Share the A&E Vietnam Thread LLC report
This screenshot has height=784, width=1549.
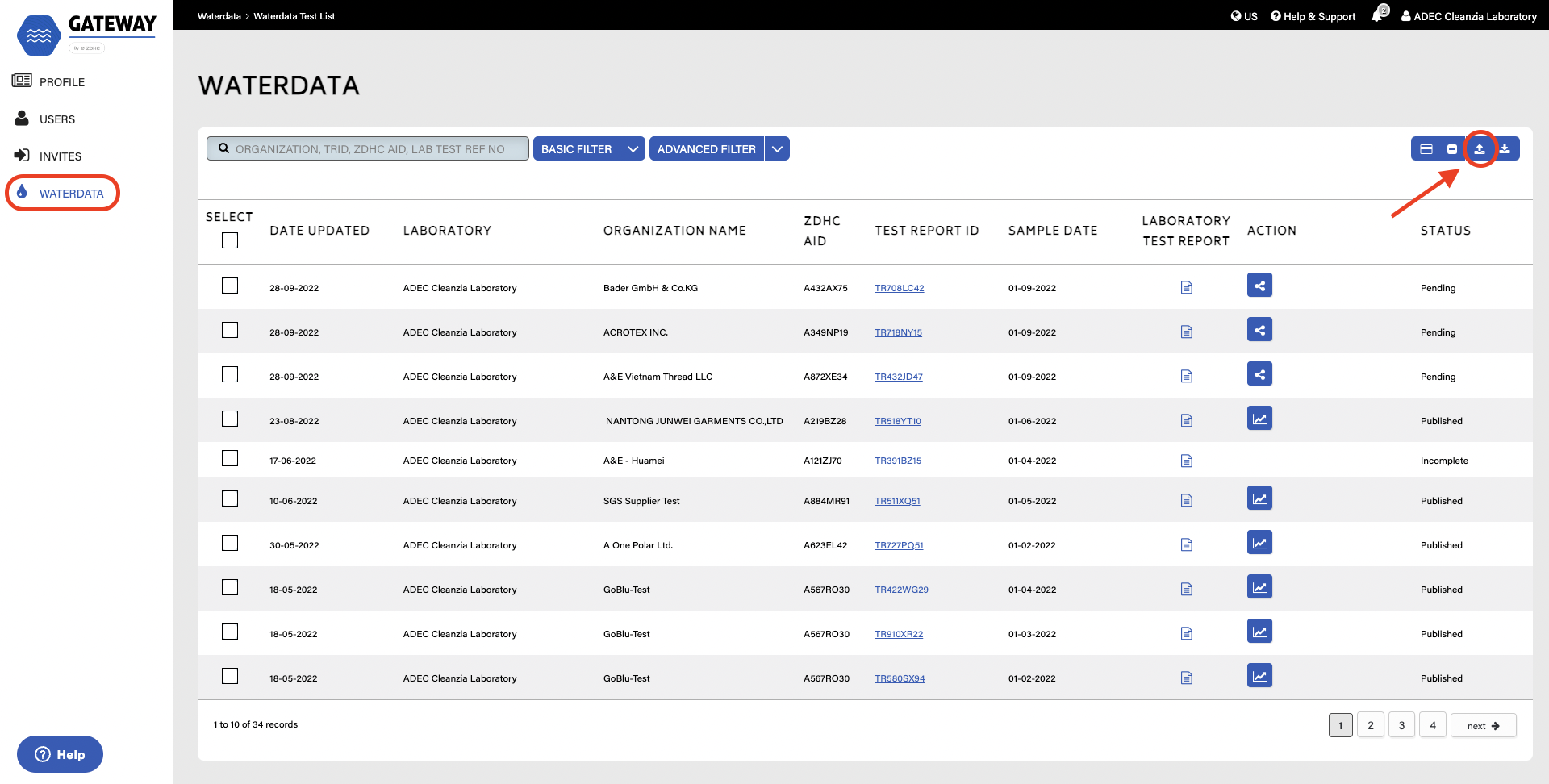coord(1259,374)
